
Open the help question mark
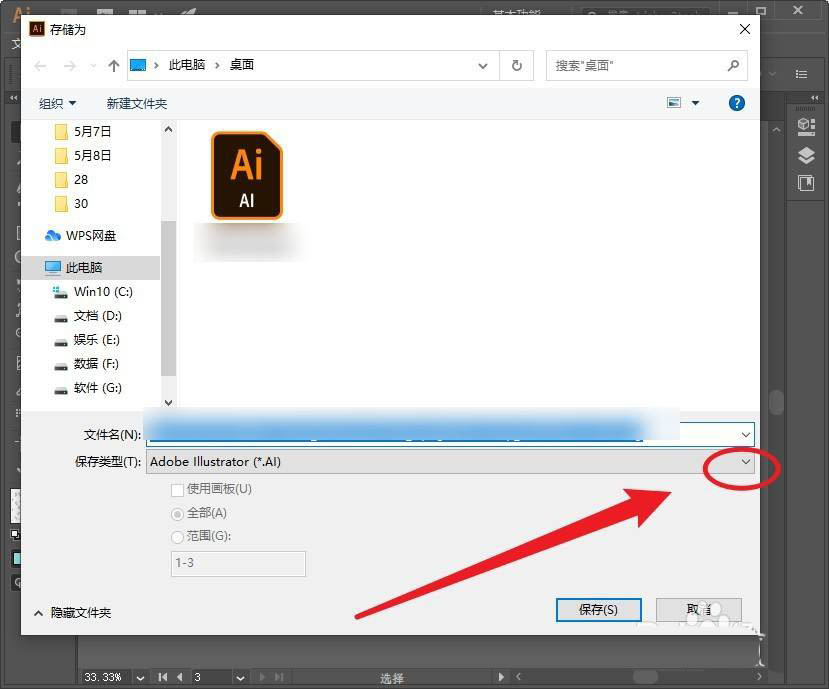[x=736, y=103]
